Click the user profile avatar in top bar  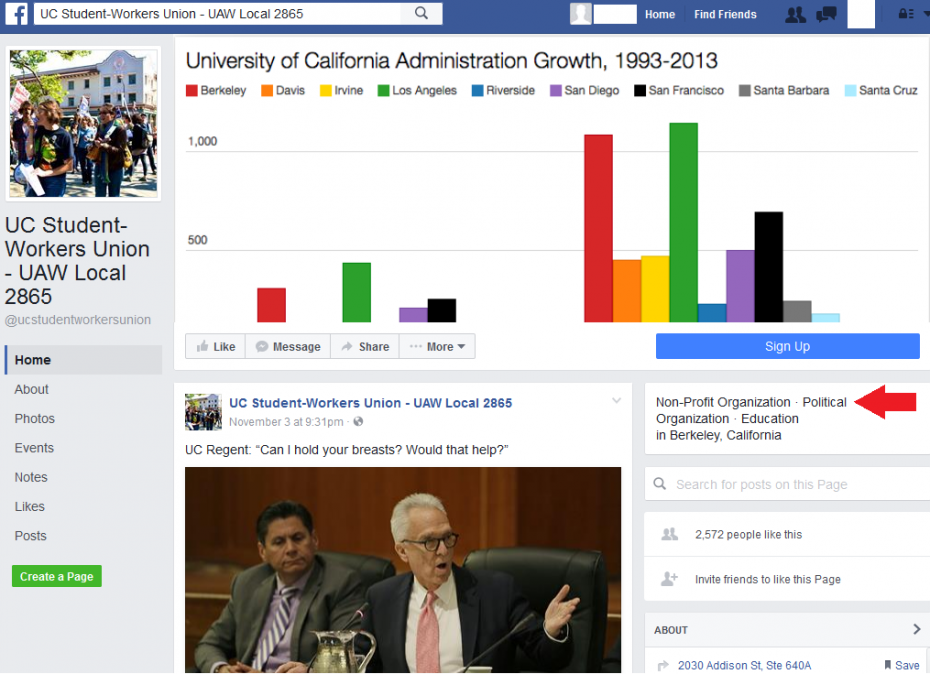tap(581, 14)
